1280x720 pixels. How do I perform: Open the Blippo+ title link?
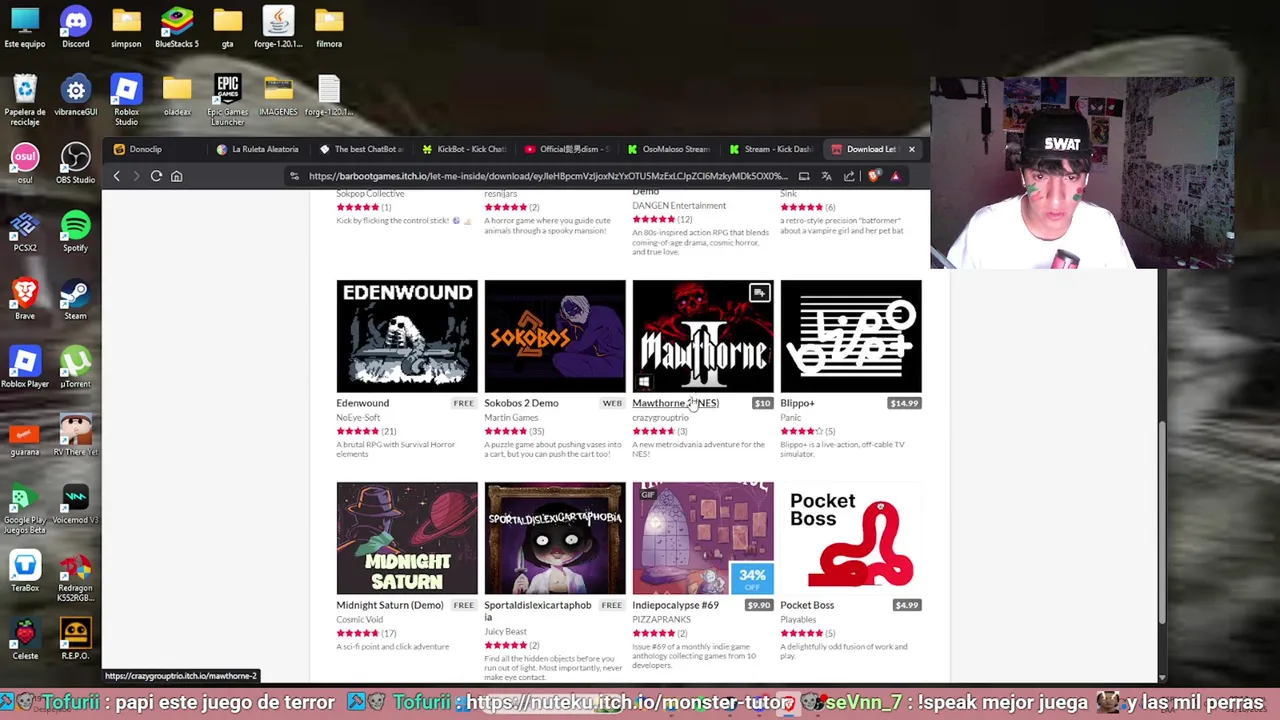797,403
